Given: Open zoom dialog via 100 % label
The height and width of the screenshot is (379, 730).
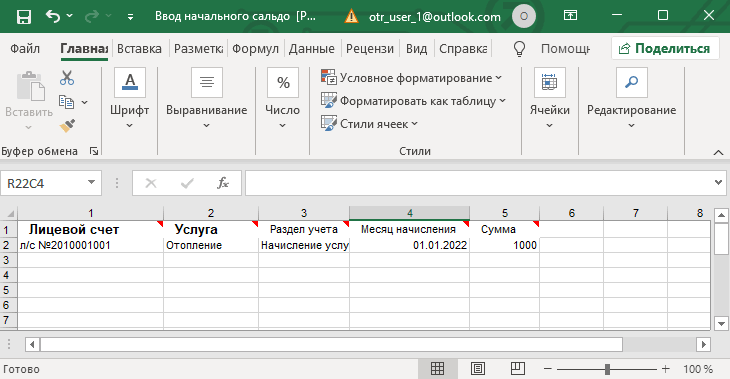Looking at the screenshot, I should 698,369.
